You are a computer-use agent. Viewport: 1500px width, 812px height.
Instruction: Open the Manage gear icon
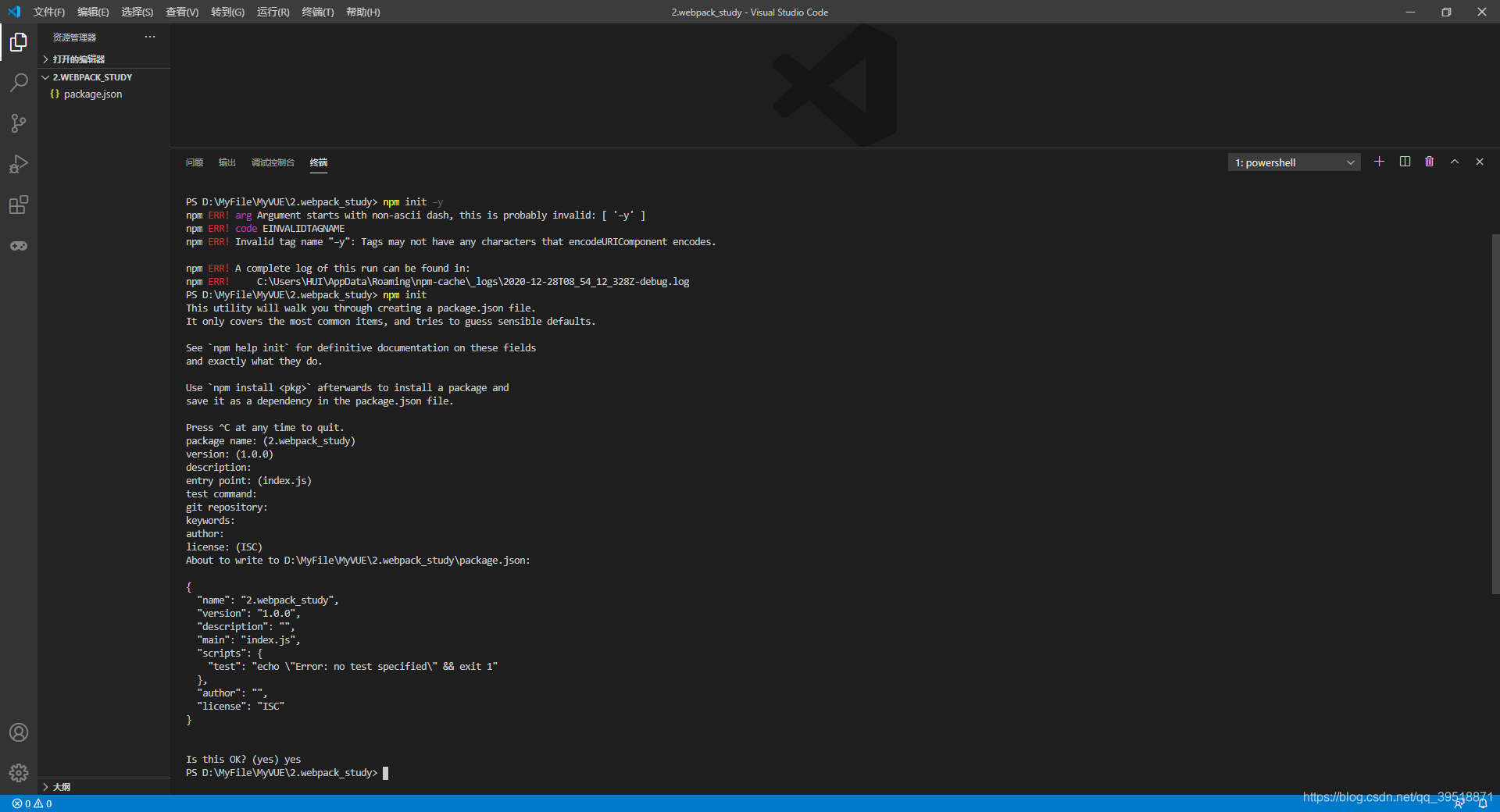19,773
